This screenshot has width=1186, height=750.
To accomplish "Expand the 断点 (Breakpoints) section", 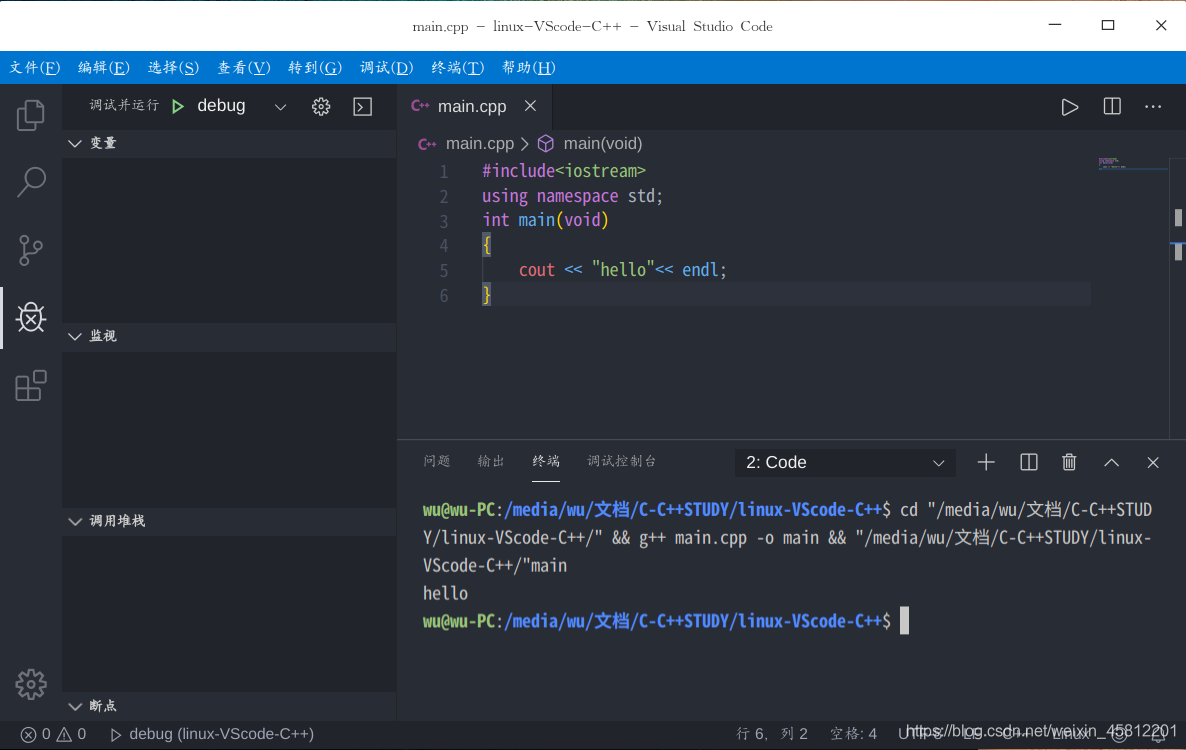I will click(229, 706).
